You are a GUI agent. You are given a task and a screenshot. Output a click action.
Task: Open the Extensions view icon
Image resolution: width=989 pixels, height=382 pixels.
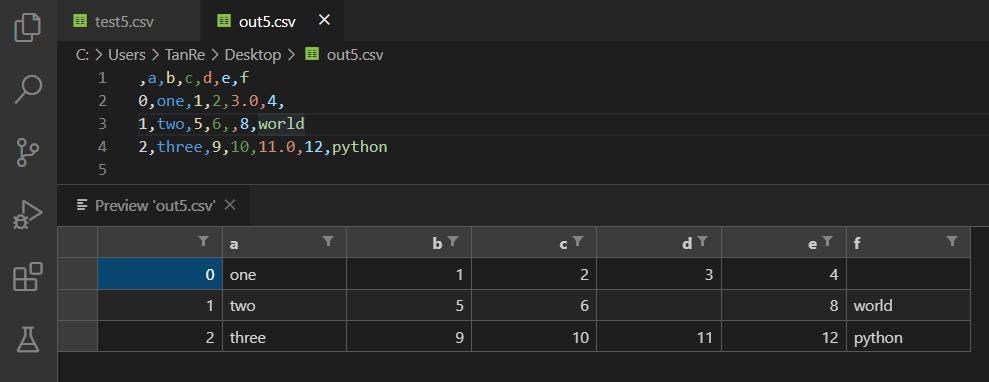click(x=28, y=277)
